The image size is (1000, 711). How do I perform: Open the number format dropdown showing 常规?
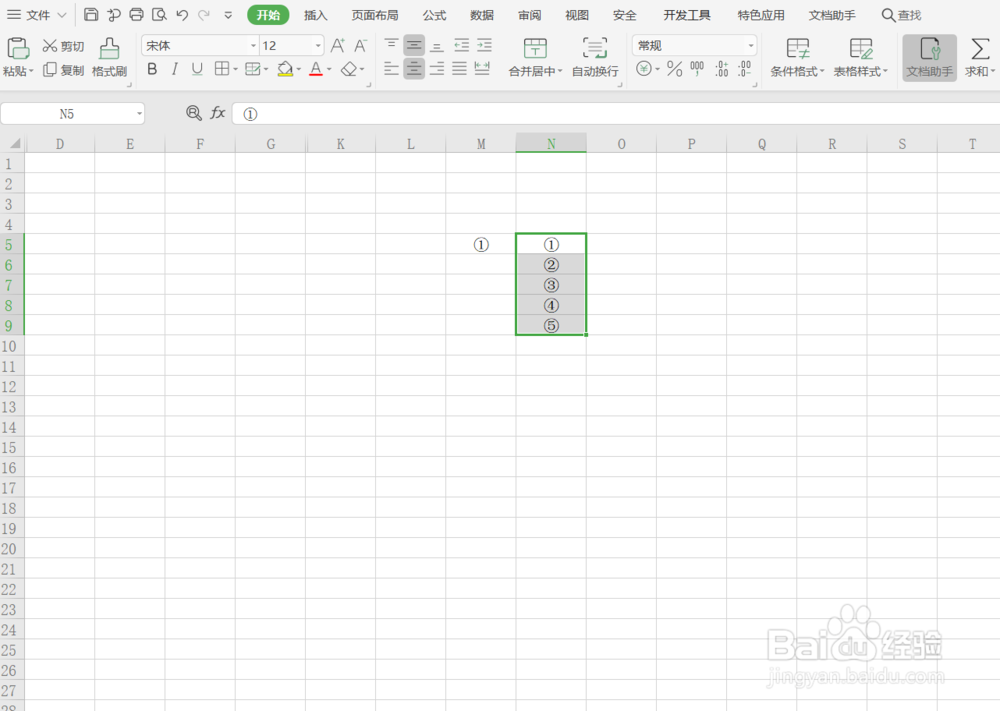tap(751, 45)
